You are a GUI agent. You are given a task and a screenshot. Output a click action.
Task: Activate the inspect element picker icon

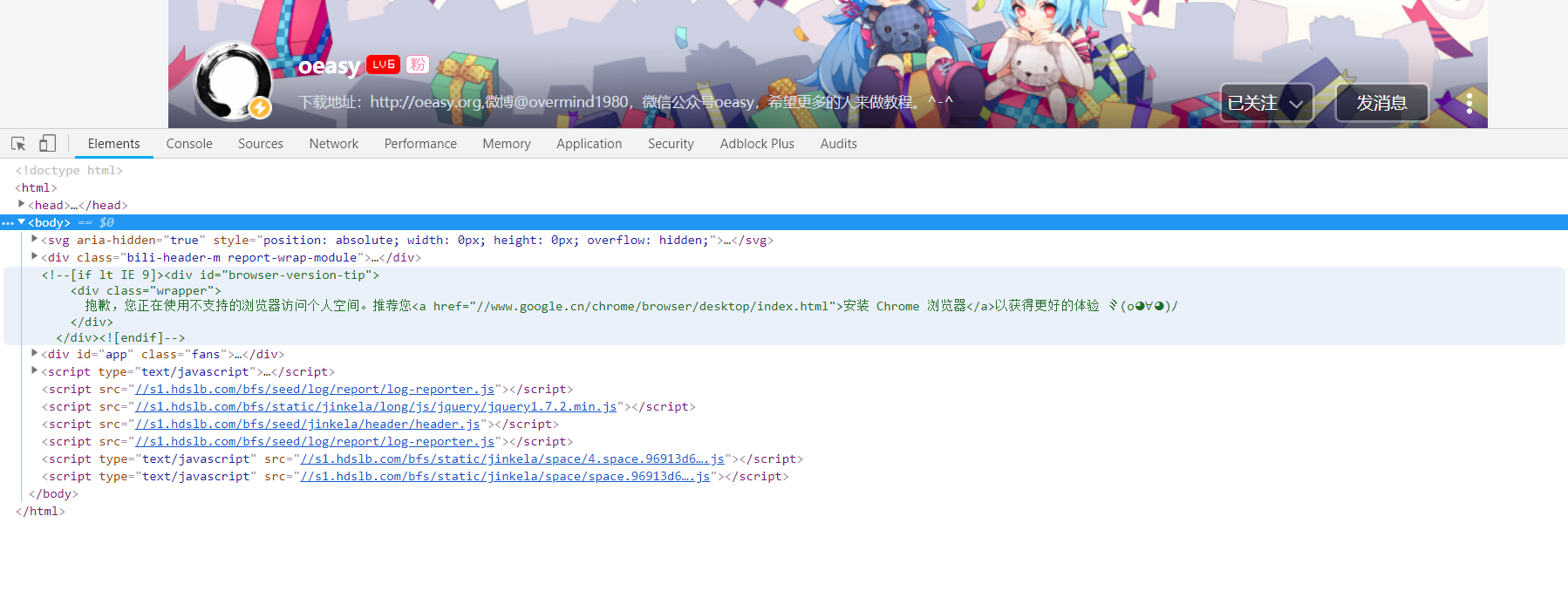coord(18,144)
